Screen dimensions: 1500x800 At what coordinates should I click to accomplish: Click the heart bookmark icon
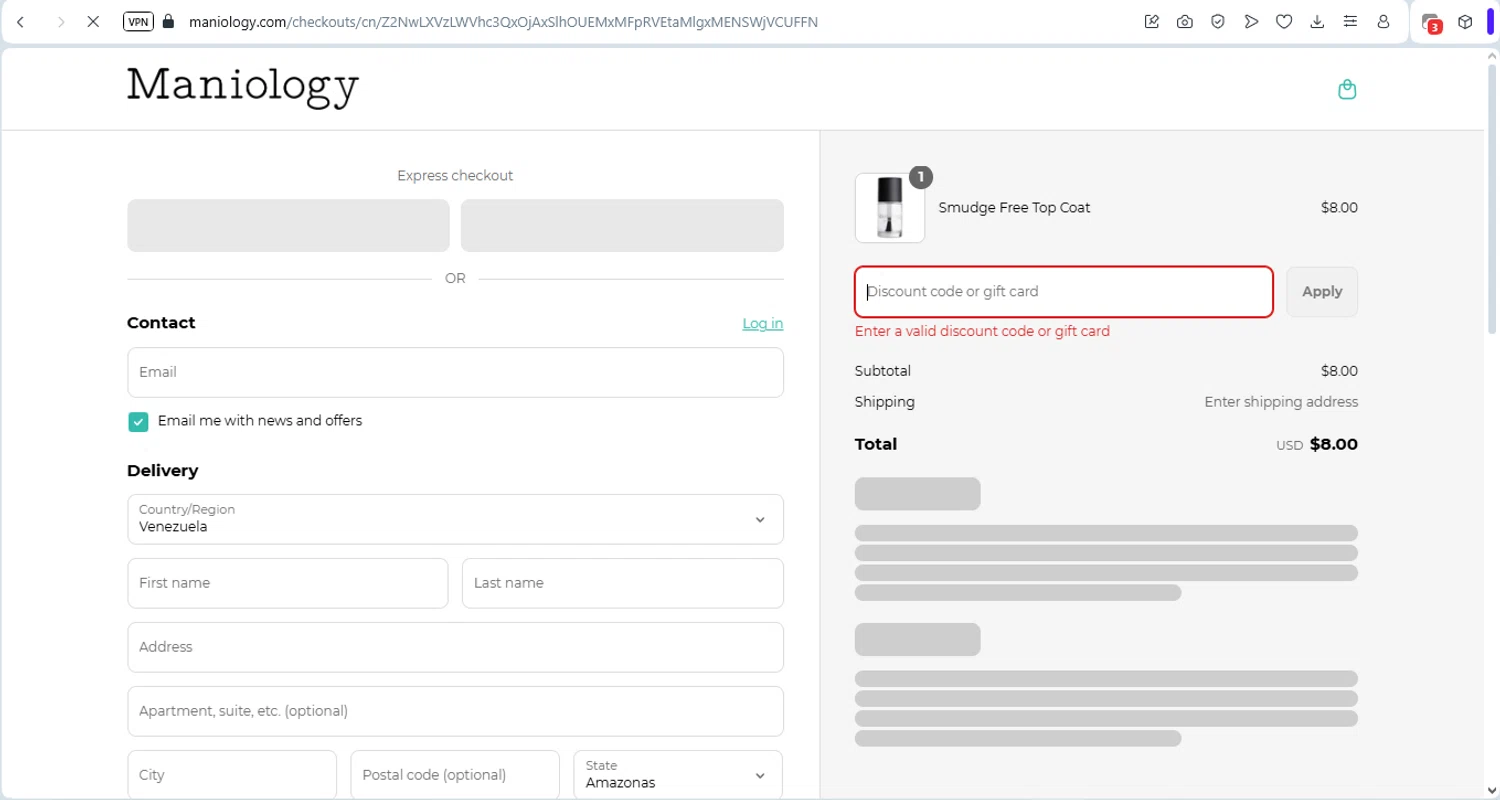1284,21
